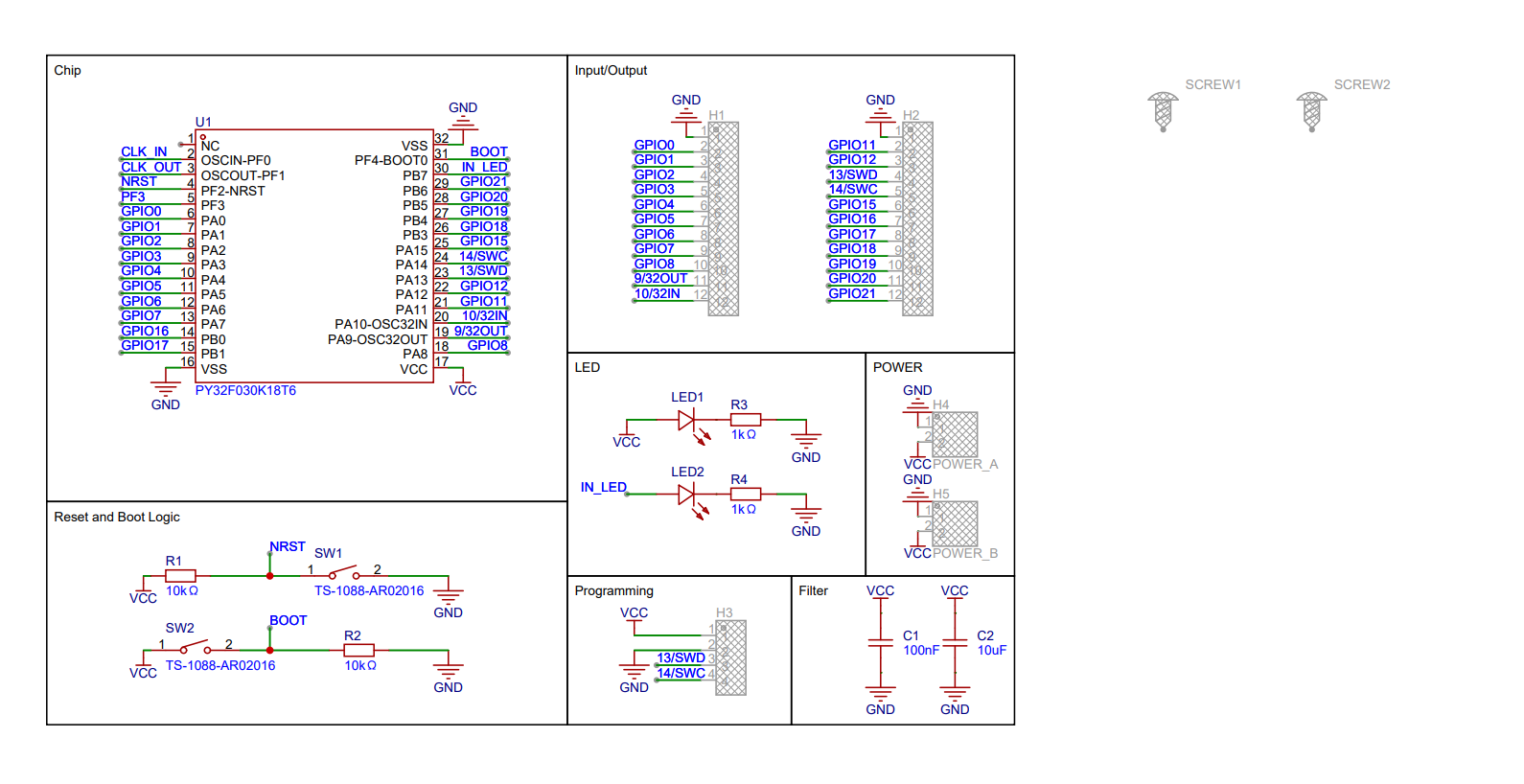Image resolution: width=1524 pixels, height=784 pixels.
Task: Select the U1 designator label
Action: point(203,122)
